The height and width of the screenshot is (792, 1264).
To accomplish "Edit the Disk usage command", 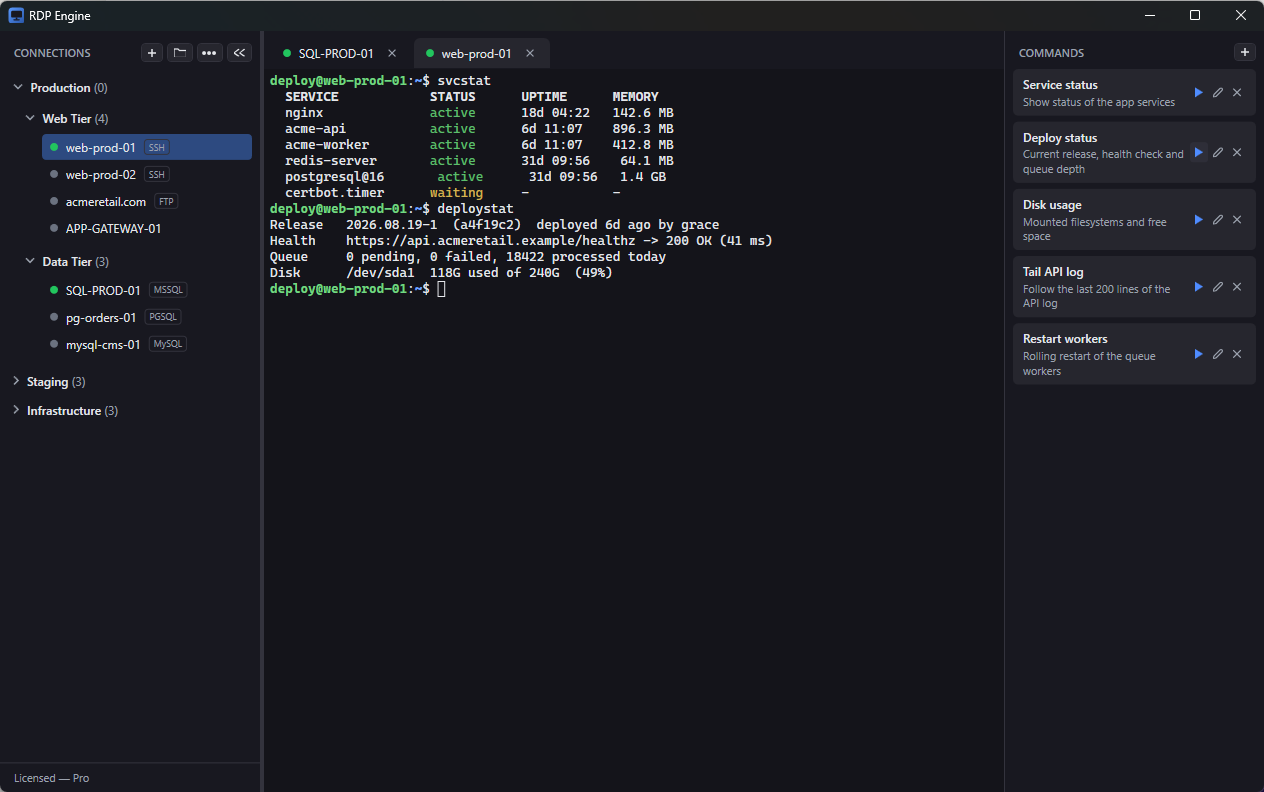I will [1218, 219].
